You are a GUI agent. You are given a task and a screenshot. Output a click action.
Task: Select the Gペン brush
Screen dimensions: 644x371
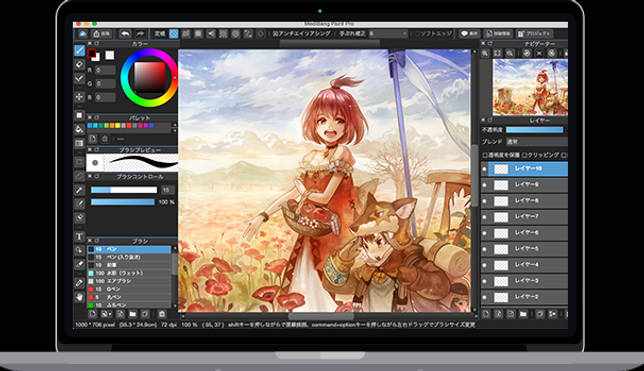point(129,289)
